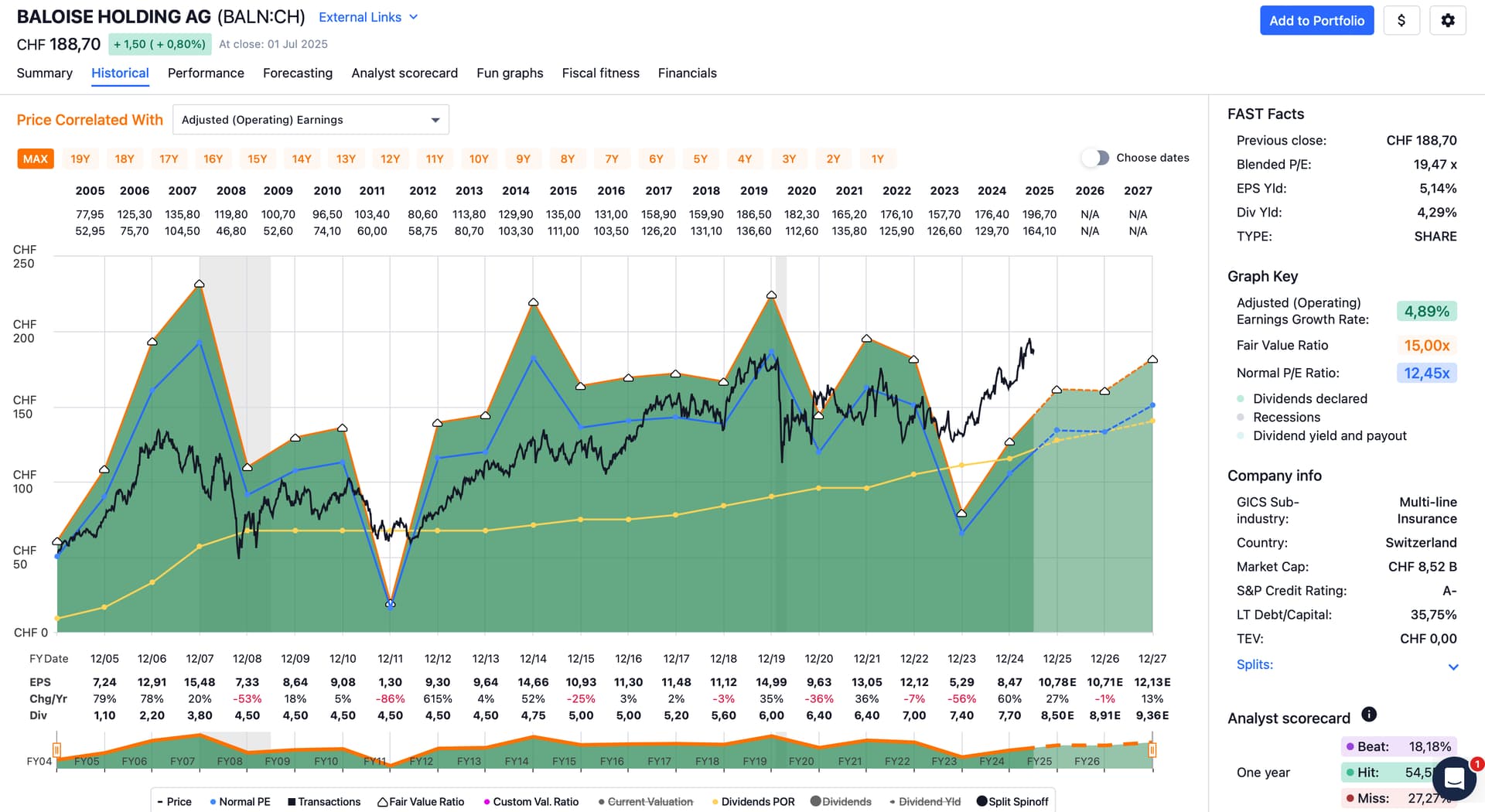Open the Fun graphs tab
The width and height of the screenshot is (1485, 812).
tap(510, 73)
